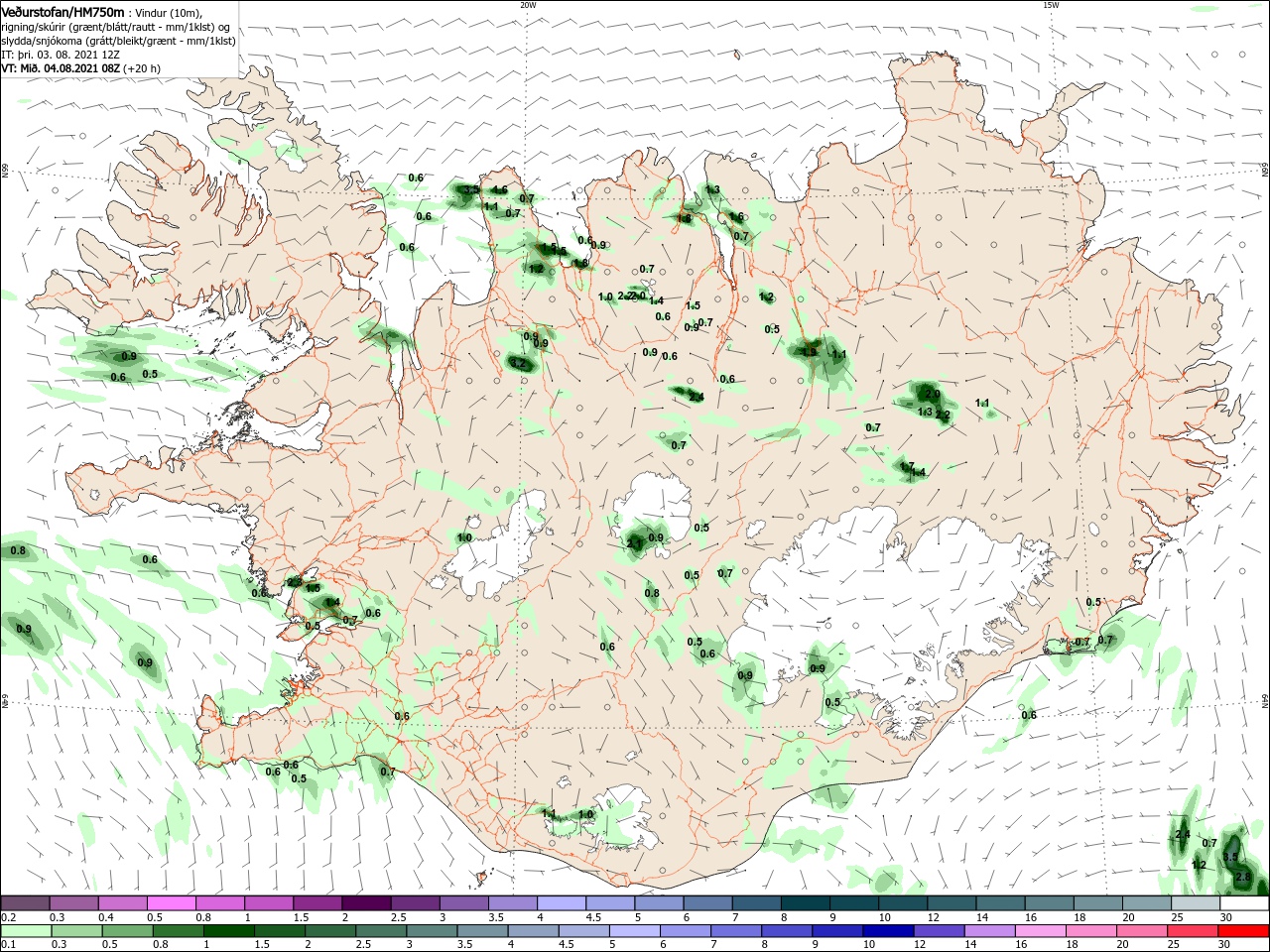
Task: Pick the pale green 0.1 rain scale swatch
Action: point(25,931)
